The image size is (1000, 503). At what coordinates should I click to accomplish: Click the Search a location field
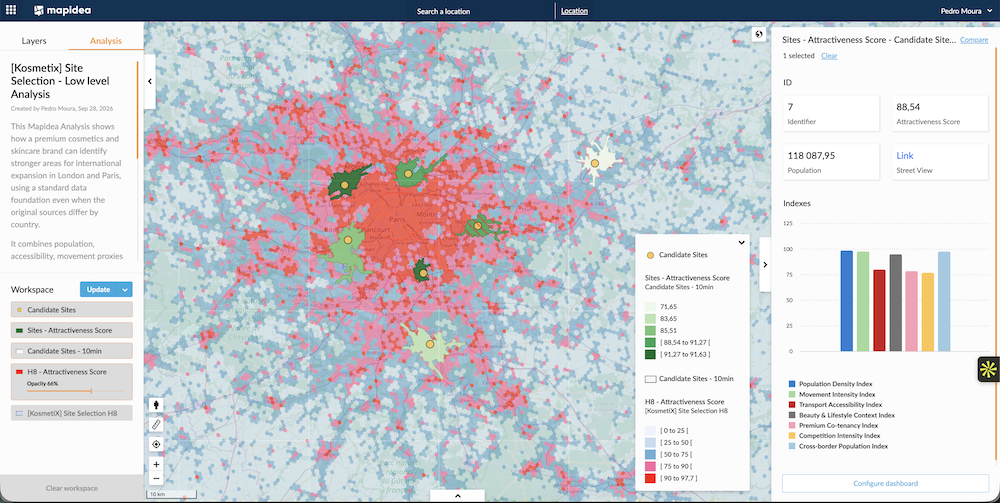443,11
